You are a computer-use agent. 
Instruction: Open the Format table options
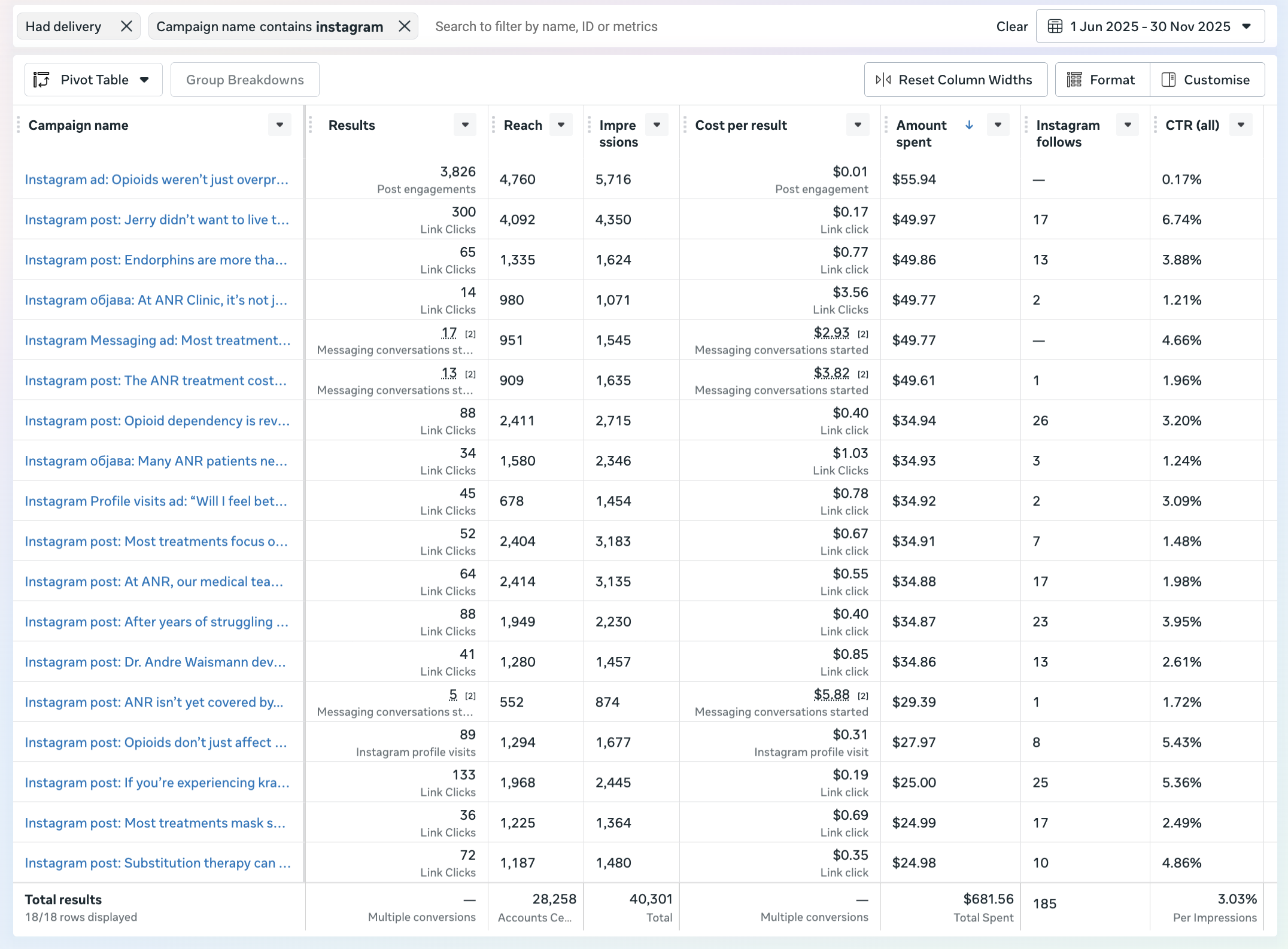click(1102, 80)
